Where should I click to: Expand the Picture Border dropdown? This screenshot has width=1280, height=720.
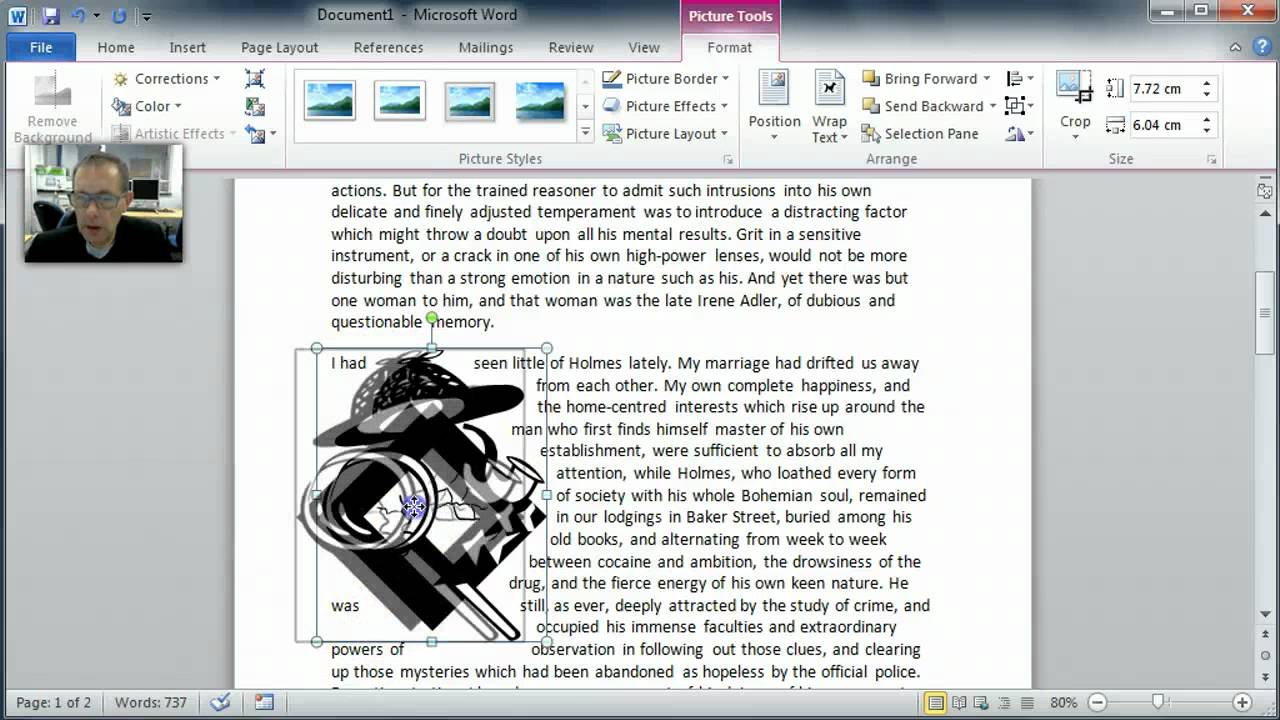click(x=725, y=79)
